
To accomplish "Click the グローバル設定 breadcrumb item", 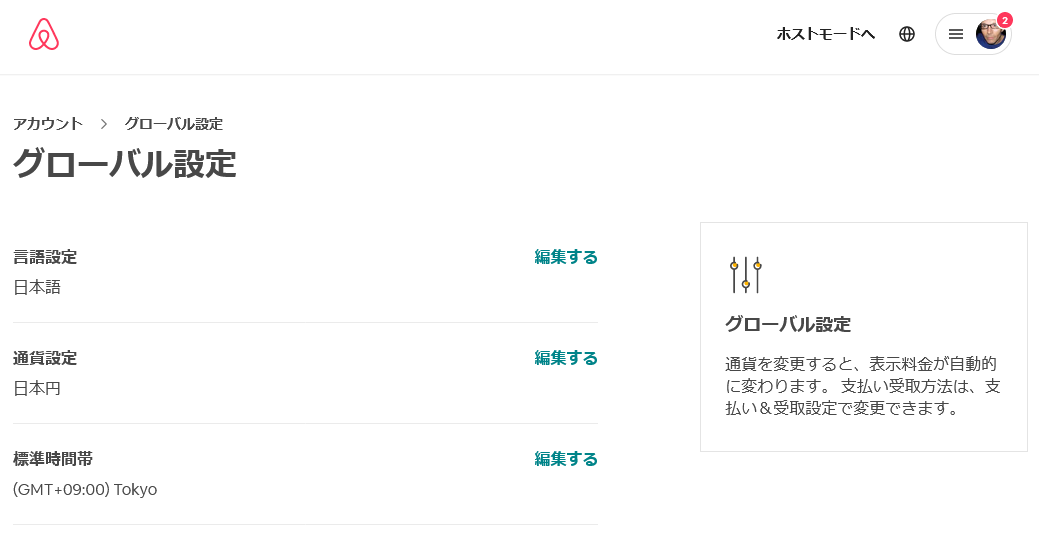I will [173, 124].
